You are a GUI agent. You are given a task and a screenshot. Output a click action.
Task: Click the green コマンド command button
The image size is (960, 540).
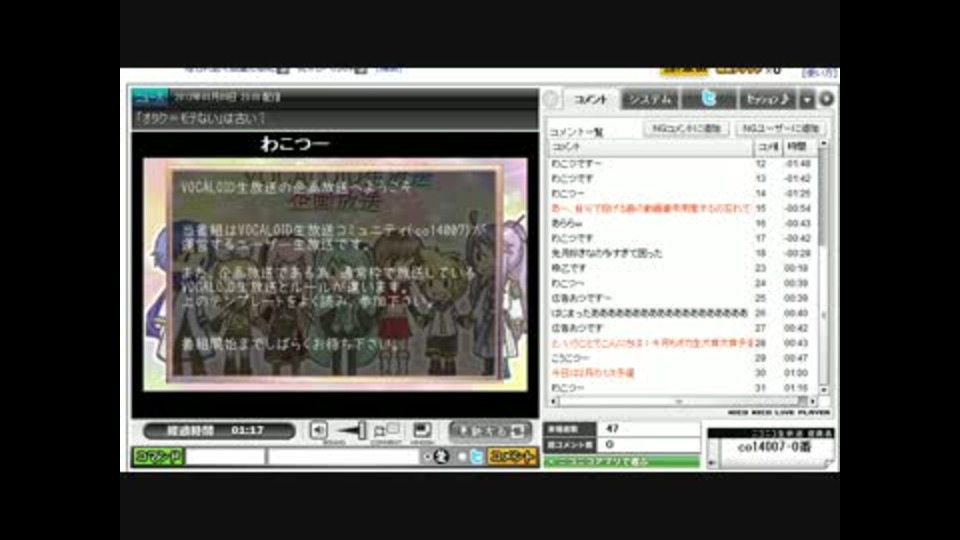(159, 456)
